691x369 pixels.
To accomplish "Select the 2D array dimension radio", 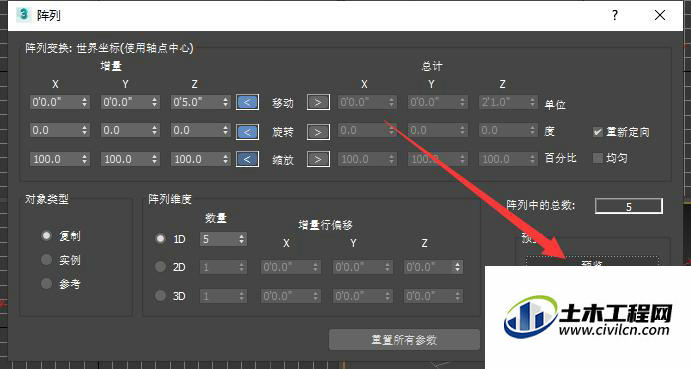I will coord(160,267).
